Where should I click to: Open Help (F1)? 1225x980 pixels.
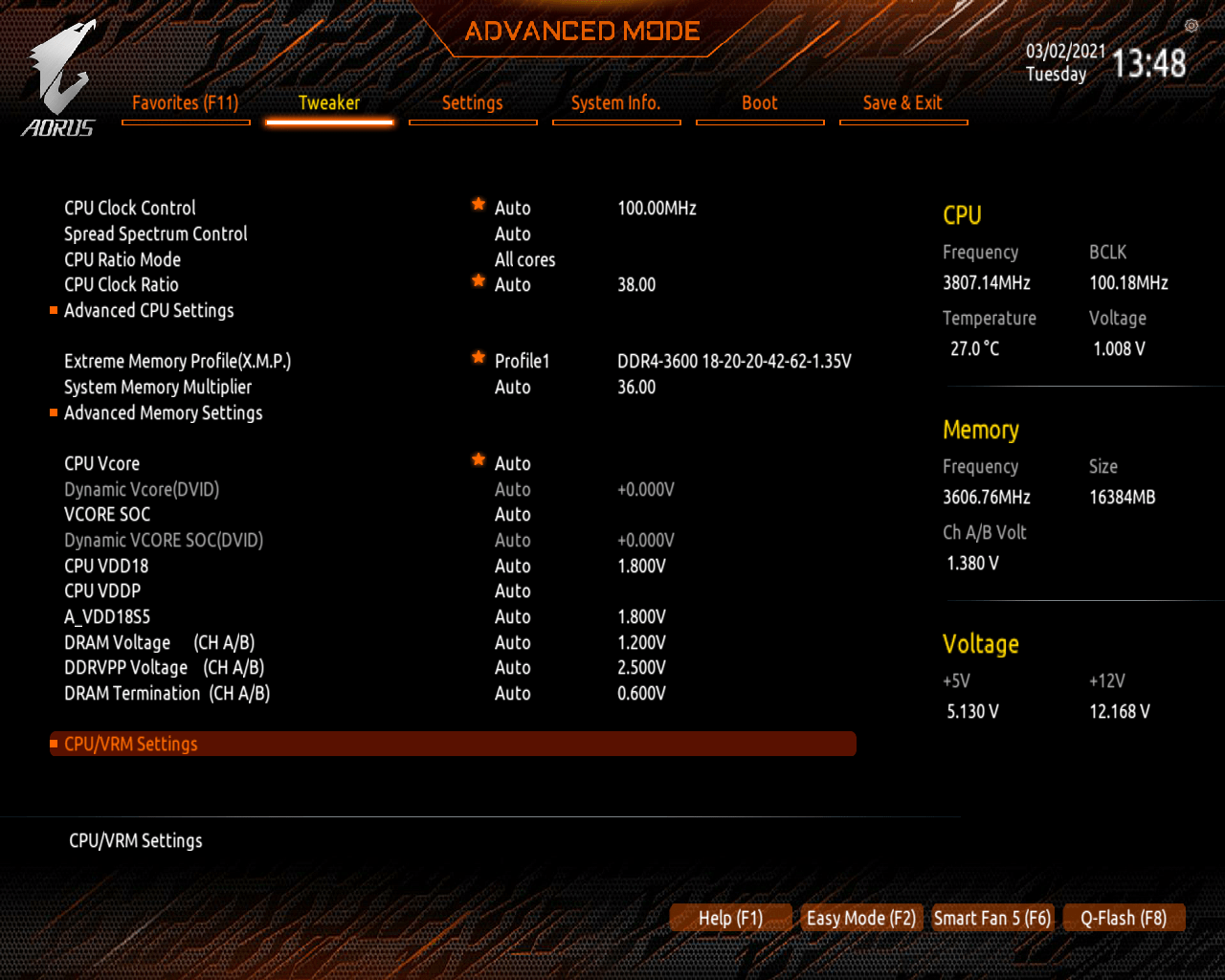(x=731, y=918)
